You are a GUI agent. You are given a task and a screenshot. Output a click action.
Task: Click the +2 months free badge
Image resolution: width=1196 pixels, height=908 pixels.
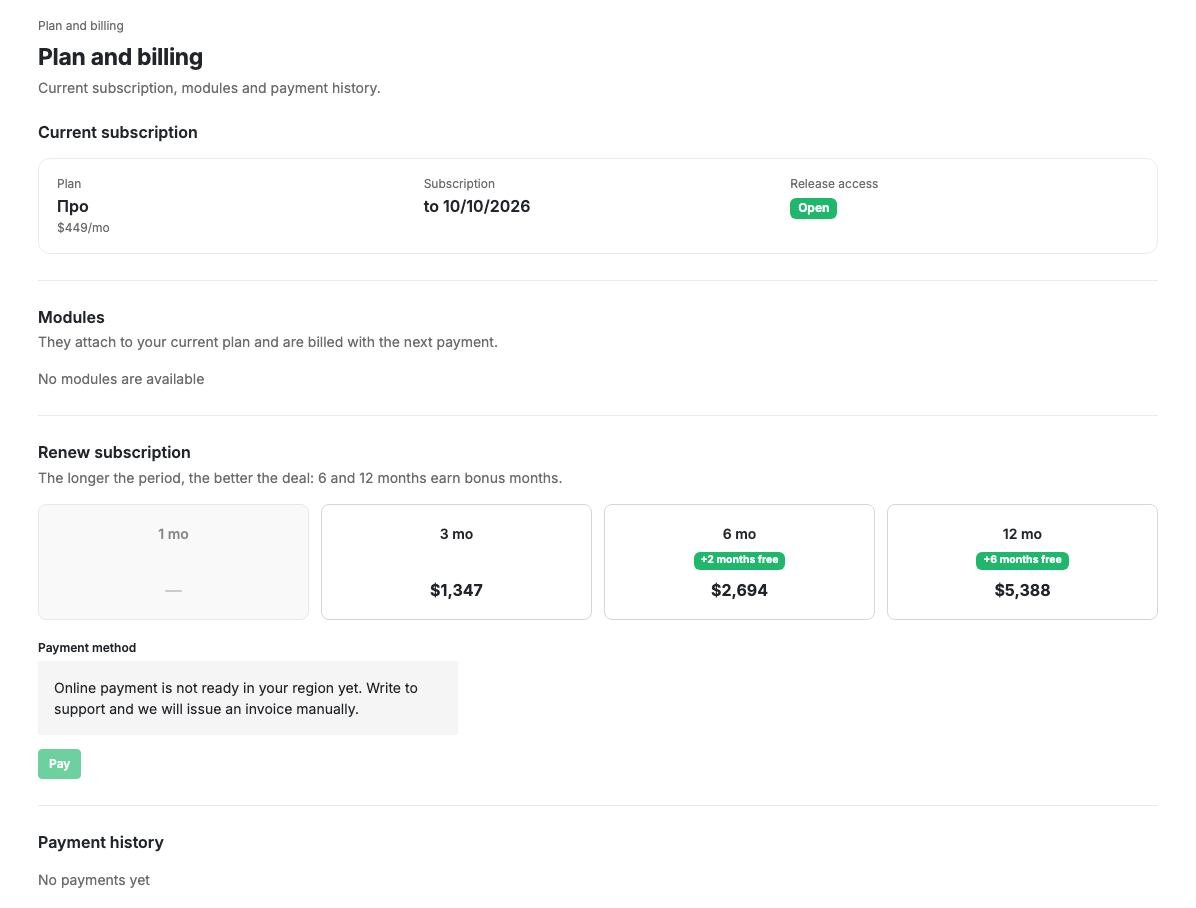(739, 560)
